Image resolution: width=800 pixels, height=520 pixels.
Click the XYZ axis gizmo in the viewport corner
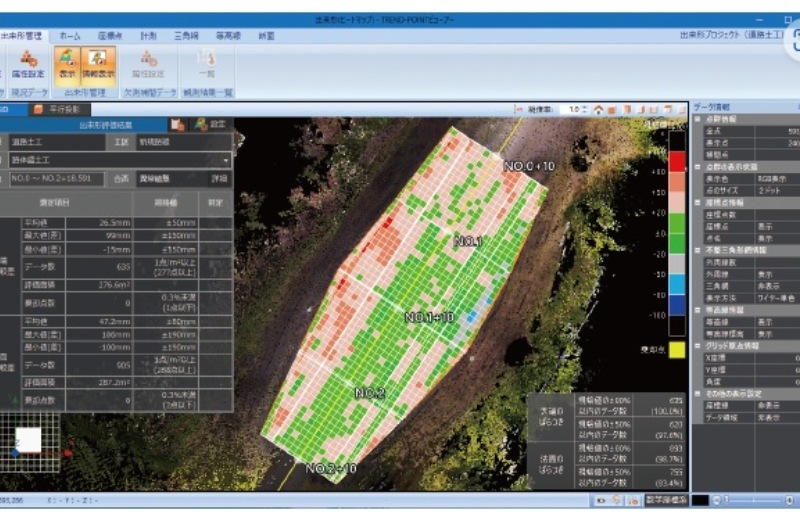pyautogui.click(x=31, y=442)
